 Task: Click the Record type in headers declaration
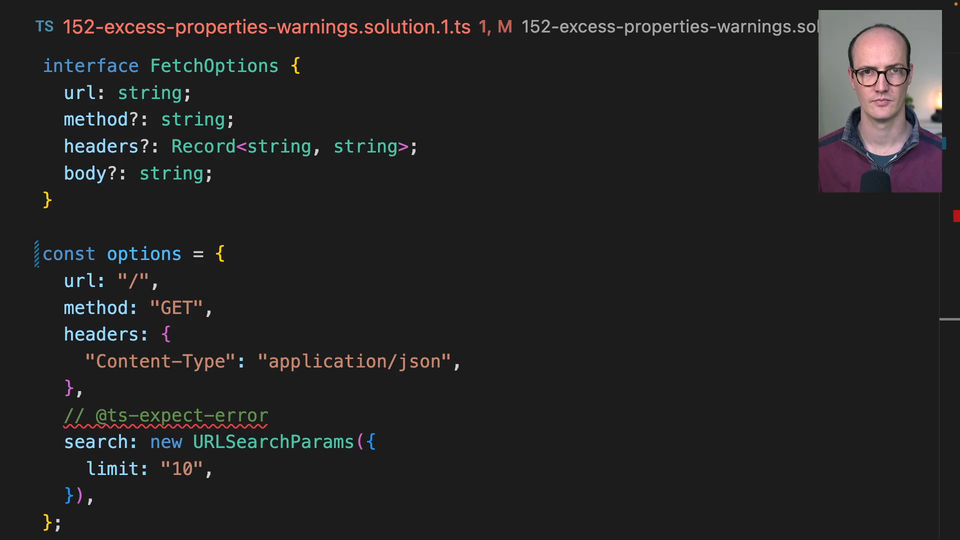203,147
